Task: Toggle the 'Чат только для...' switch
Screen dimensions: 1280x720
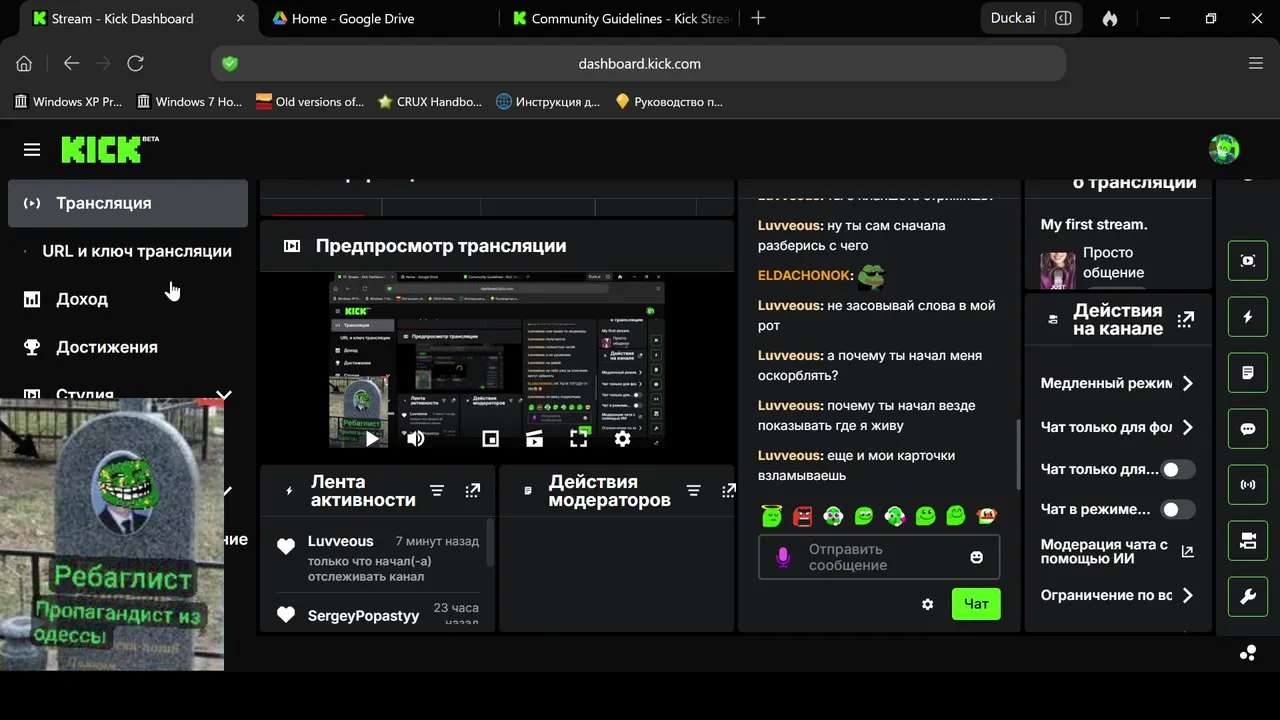Action: pos(1178,469)
